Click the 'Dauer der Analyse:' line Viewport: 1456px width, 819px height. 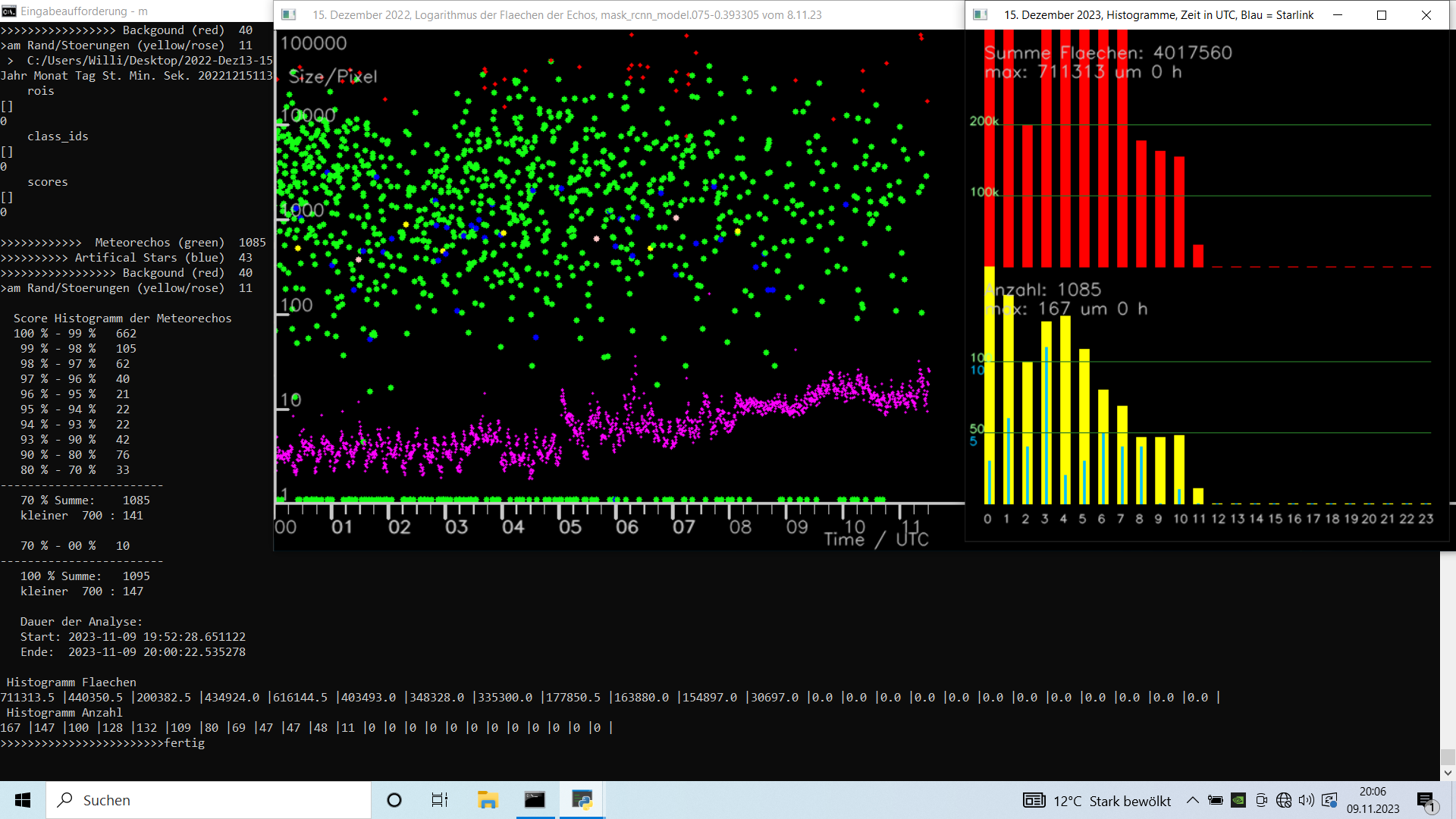click(x=81, y=622)
